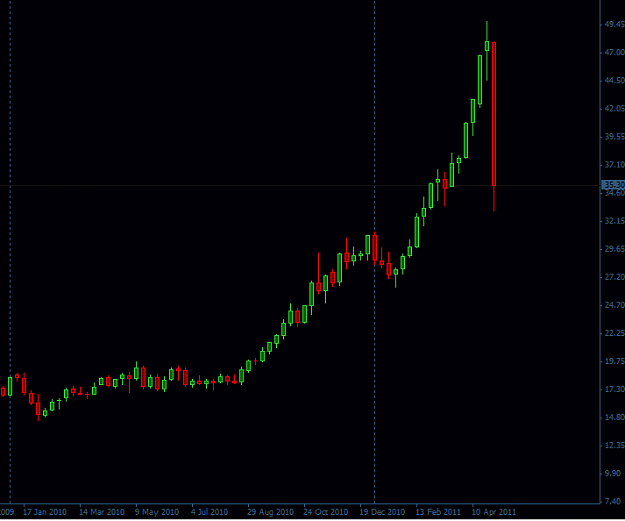The image size is (625, 521).
Task: Click the 17 Jan 2010 date label
Action: [x=45, y=512]
